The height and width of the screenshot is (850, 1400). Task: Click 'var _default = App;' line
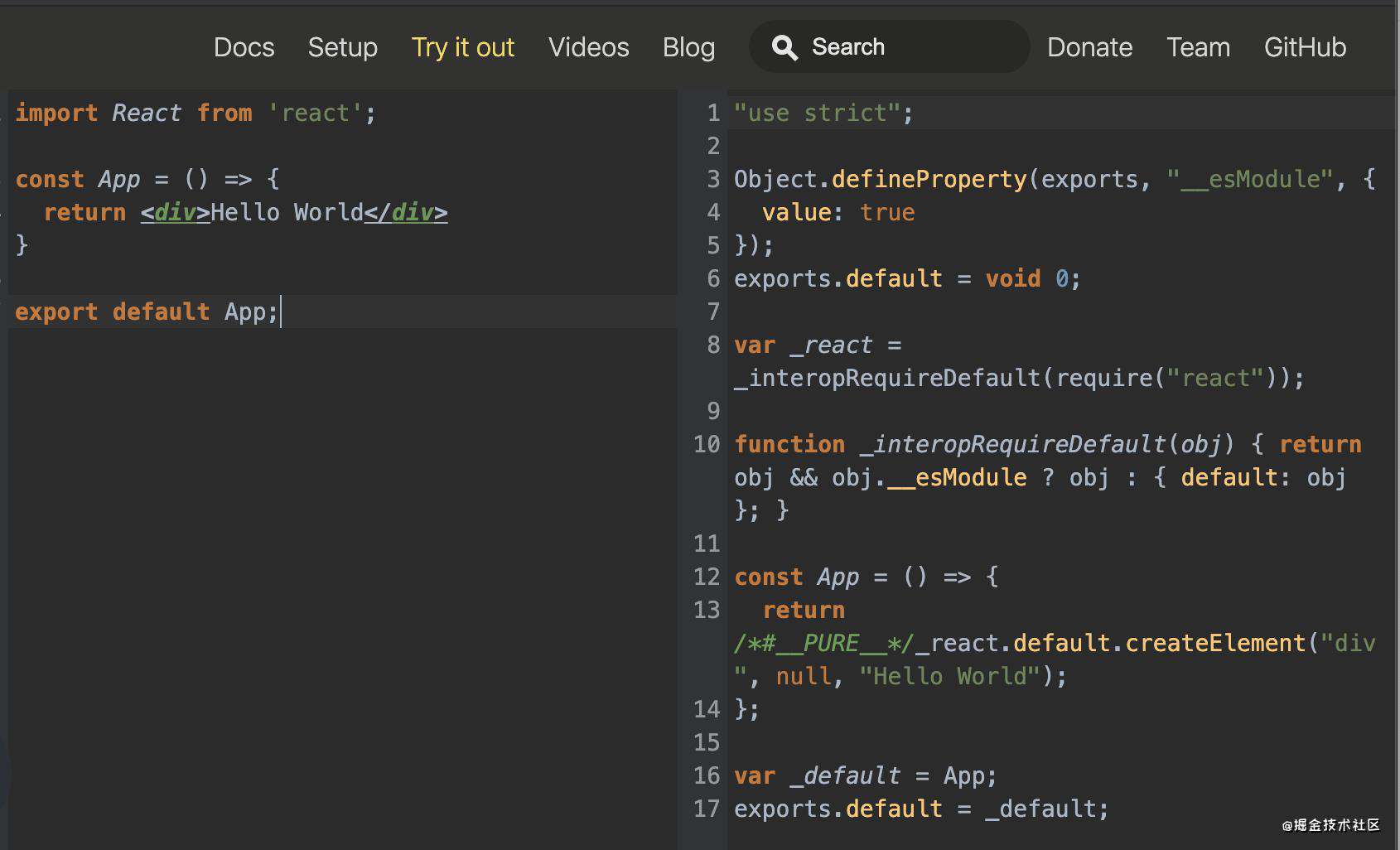point(866,775)
